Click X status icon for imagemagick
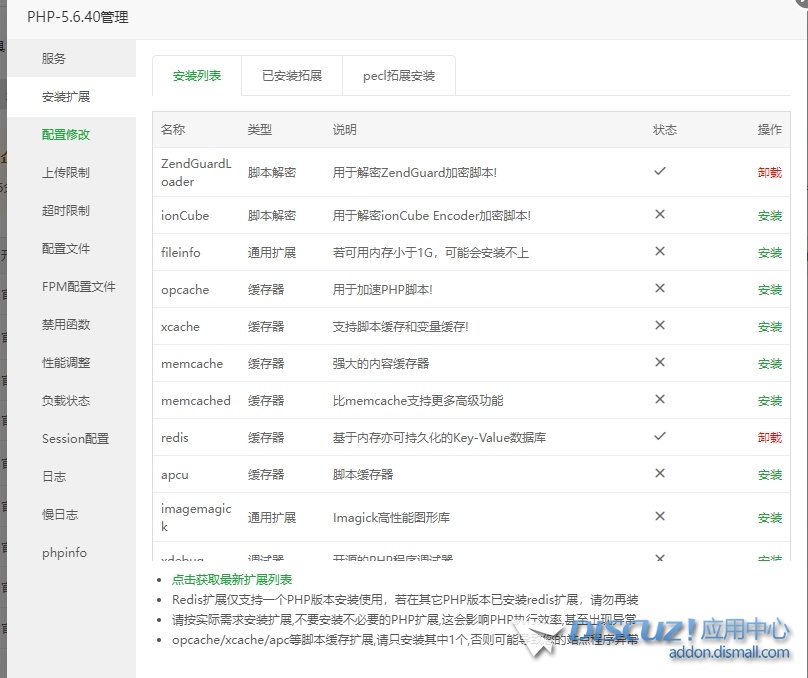808x678 pixels. click(660, 516)
